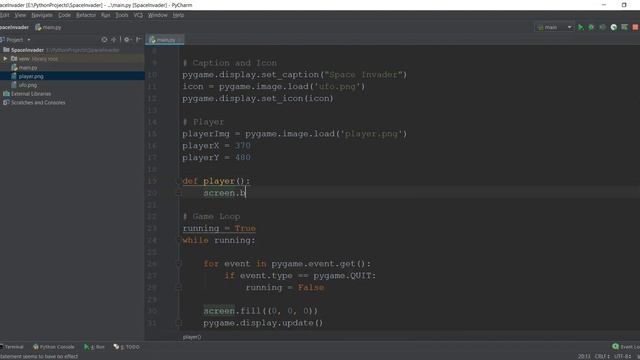Open the Project view selector dropdown arrow
Screen dimensions: 640x360
(x=29, y=40)
